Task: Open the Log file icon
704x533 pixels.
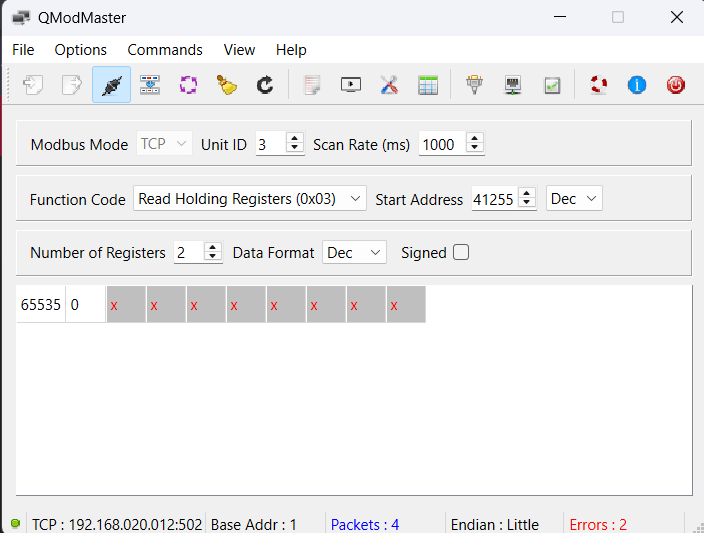Action: coord(312,85)
